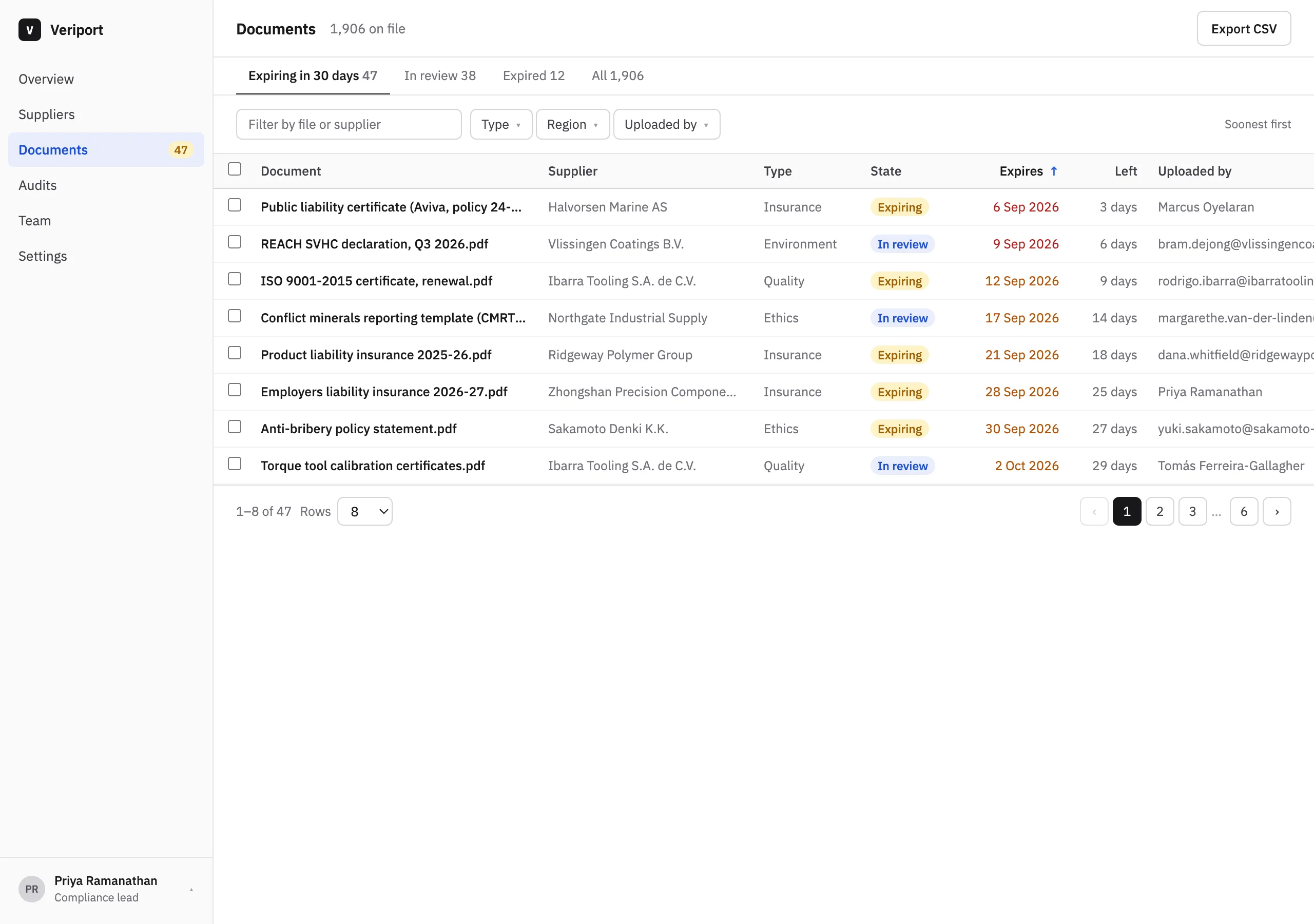Open the Expired 12 tab
This screenshot has height=924, width=1314.
coord(533,75)
